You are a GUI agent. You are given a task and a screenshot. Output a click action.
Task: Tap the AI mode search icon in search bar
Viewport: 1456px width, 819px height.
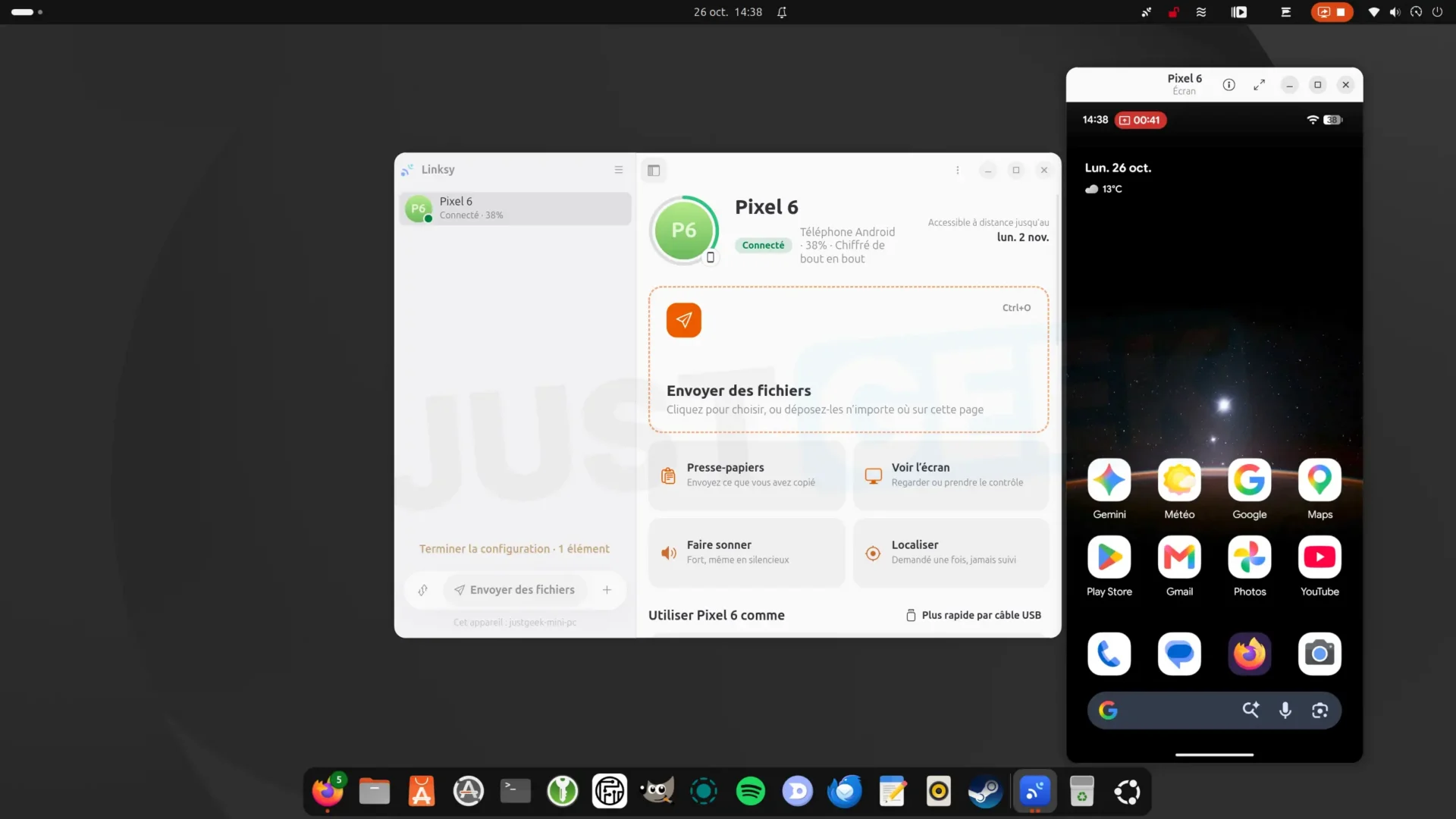tap(1250, 710)
